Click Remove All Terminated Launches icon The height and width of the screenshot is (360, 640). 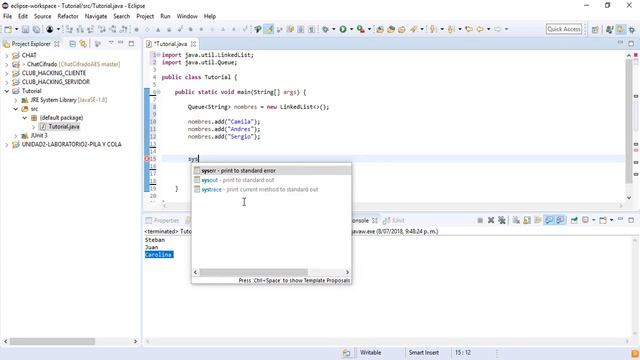502,220
